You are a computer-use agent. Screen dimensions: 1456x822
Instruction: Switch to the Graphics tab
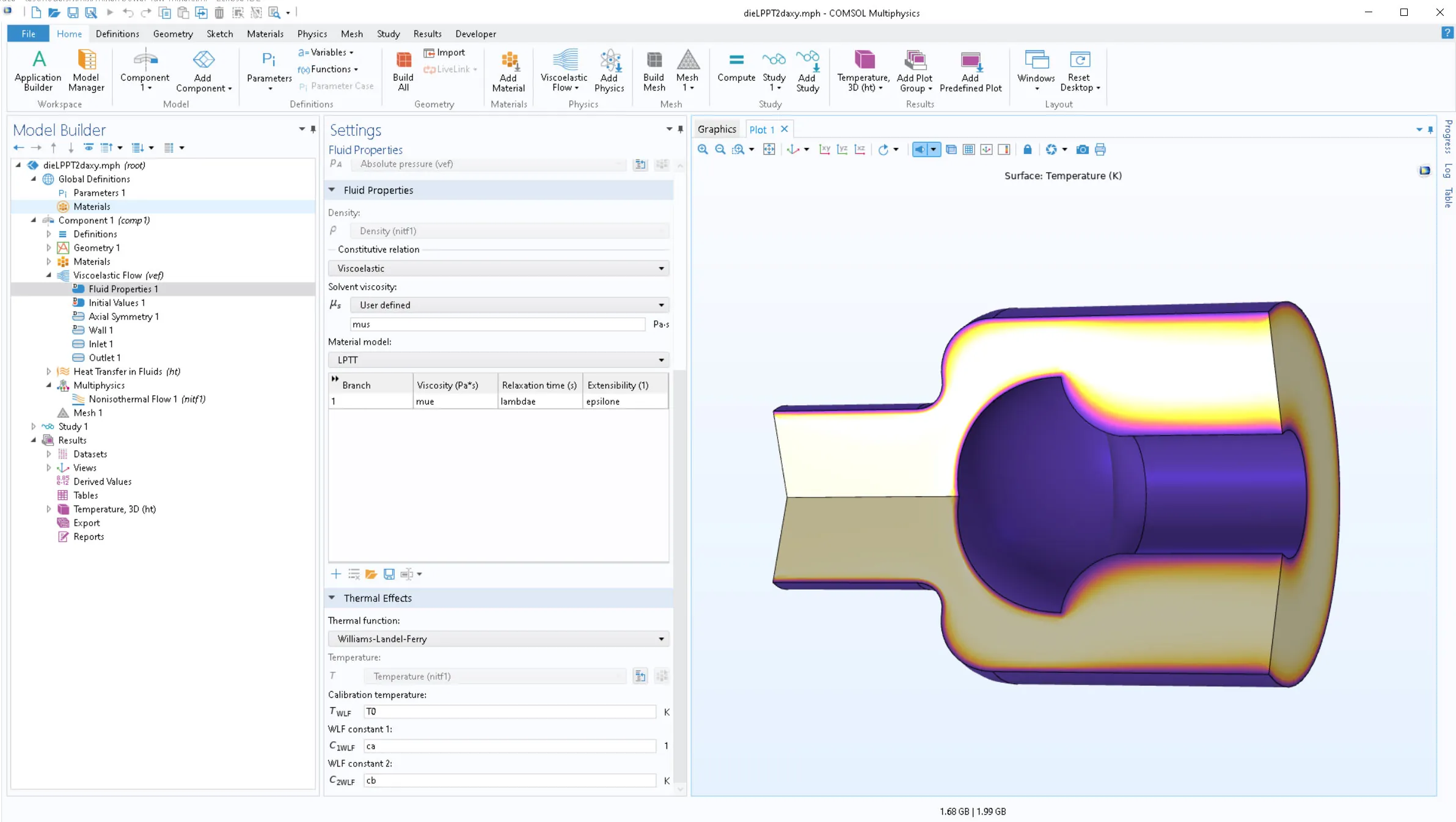[x=716, y=129]
